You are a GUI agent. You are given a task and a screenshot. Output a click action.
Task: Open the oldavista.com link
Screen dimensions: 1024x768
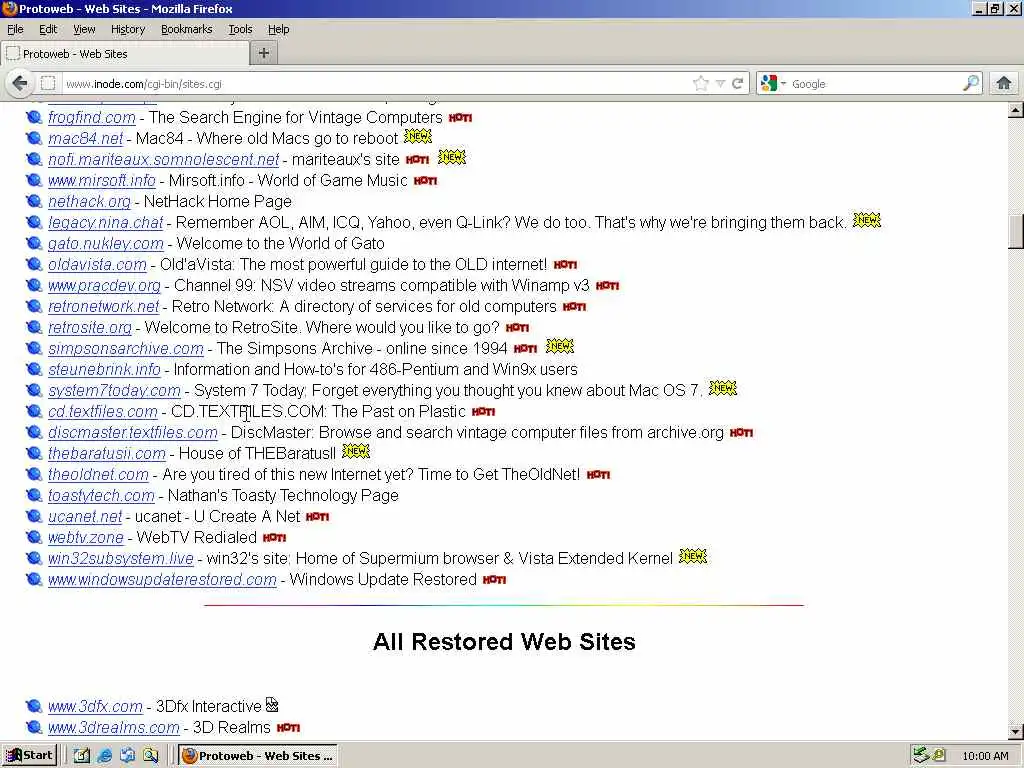click(x=97, y=264)
